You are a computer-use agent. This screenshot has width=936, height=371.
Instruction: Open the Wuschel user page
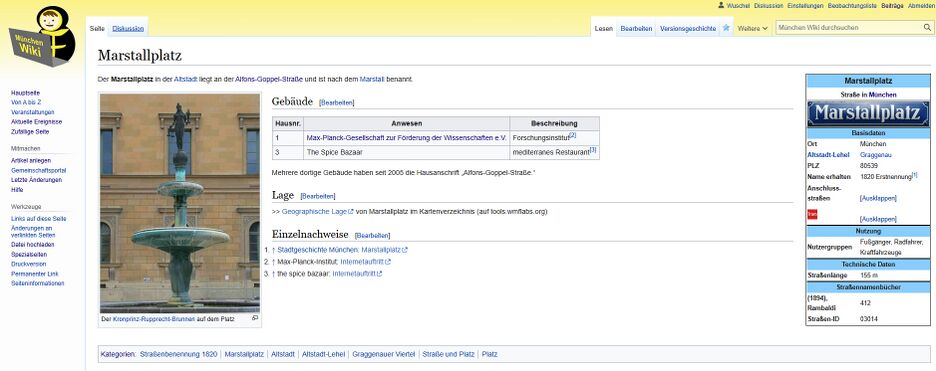[x=738, y=5]
